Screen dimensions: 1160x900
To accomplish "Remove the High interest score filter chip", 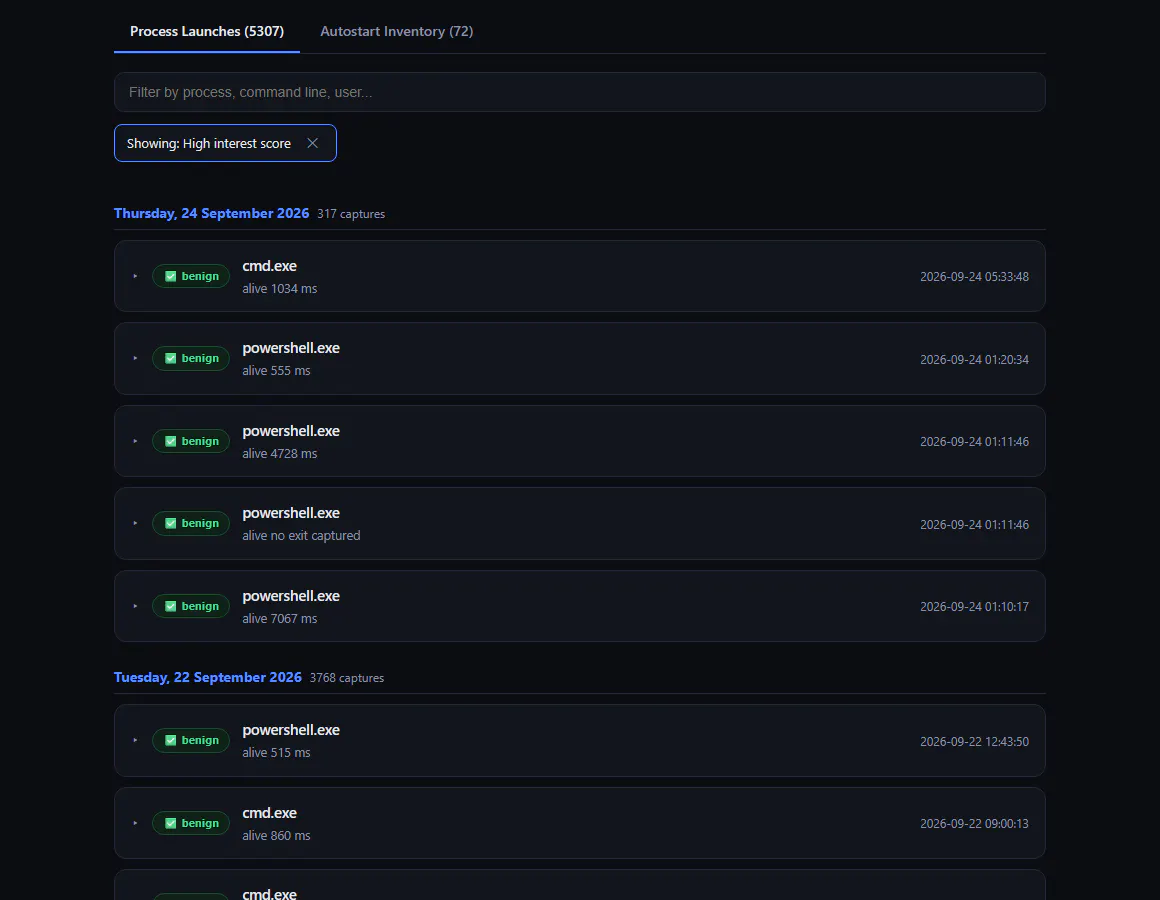I will tap(312, 143).
